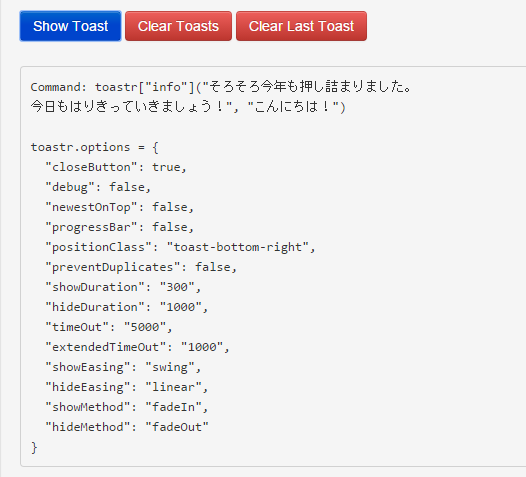Click the hideEasing linear line
Screen dimensions: 526x477
(126, 387)
